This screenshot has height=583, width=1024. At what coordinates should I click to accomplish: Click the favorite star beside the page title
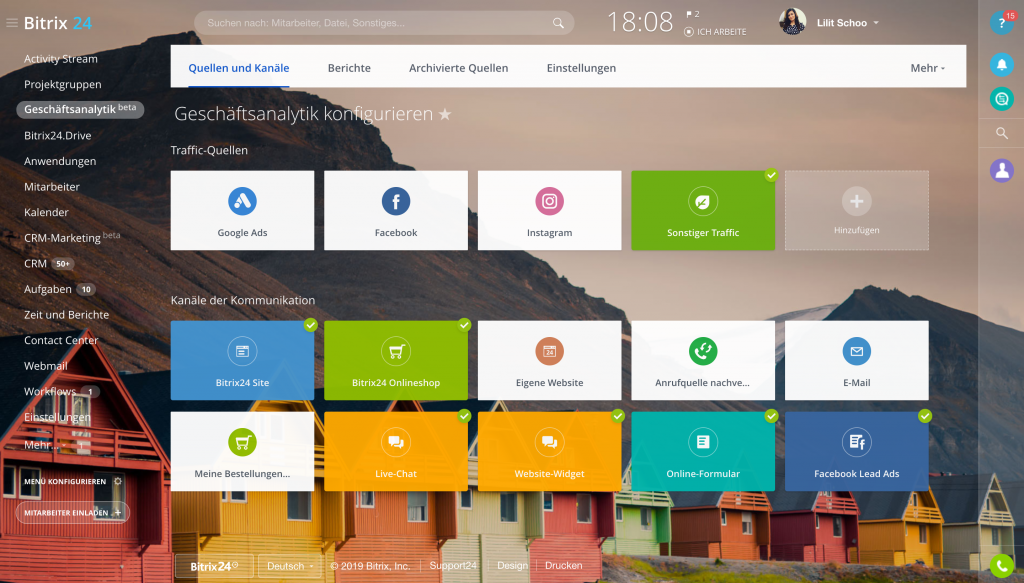tap(445, 114)
